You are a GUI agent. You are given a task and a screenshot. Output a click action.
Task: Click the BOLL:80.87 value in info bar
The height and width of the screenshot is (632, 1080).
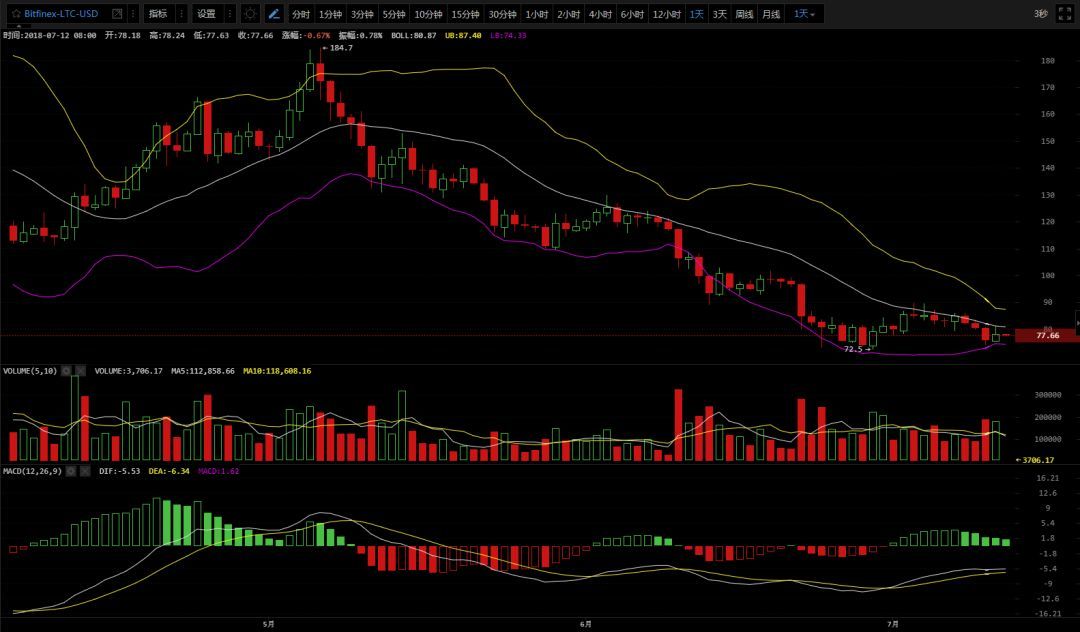pos(413,35)
